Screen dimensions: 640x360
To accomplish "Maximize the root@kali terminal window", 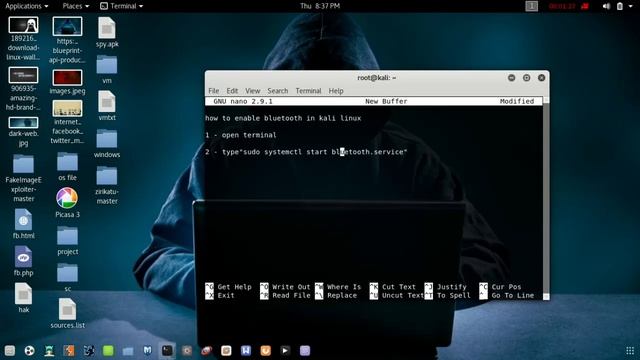I will [527, 78].
